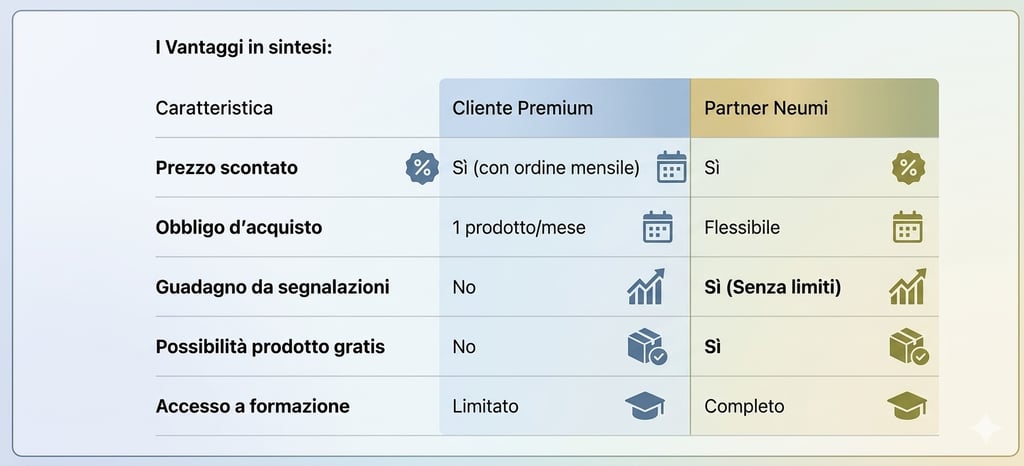Select the Partner Neumi column header

click(x=766, y=108)
